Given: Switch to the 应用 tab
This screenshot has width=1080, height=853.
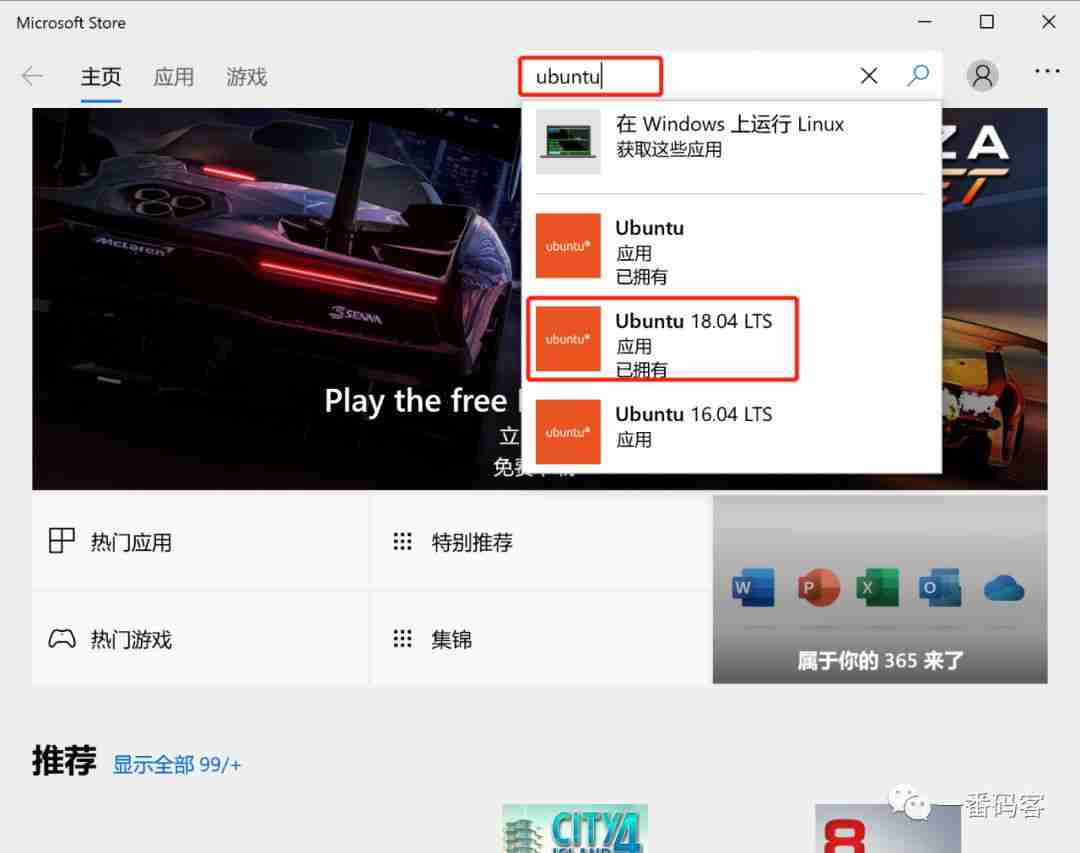Looking at the screenshot, I should pos(174,76).
